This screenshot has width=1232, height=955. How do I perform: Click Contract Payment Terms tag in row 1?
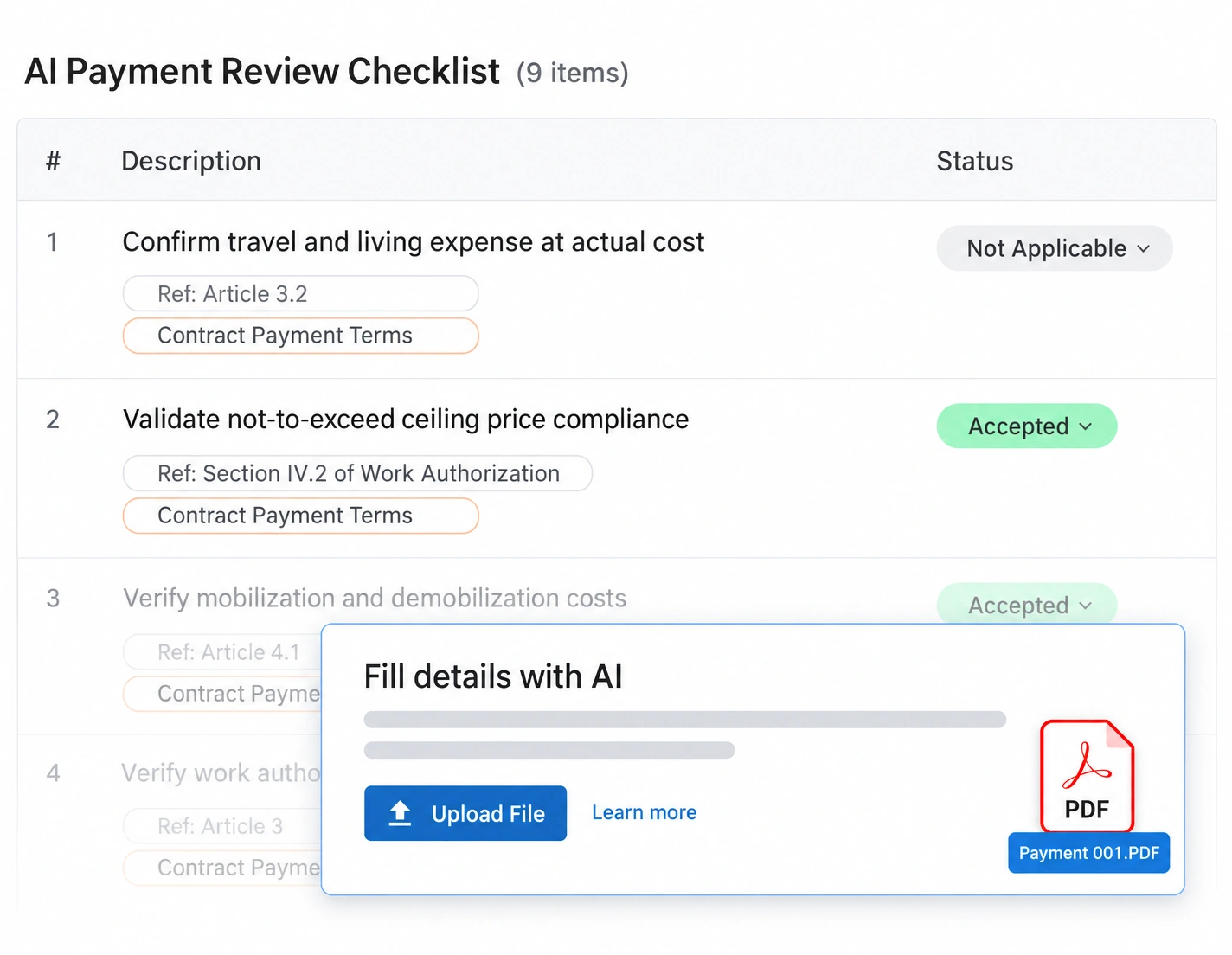tap(301, 336)
